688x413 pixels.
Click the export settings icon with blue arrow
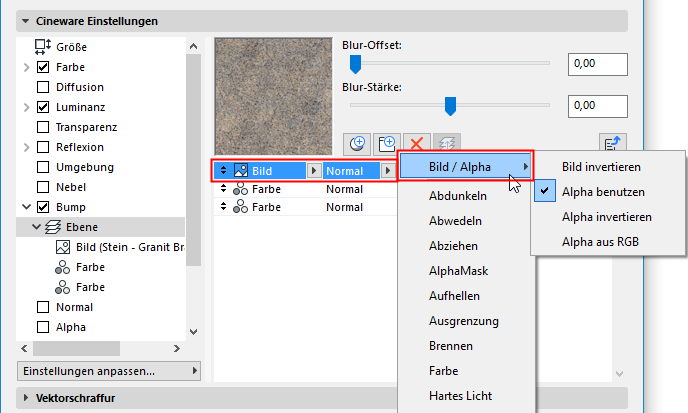point(613,144)
